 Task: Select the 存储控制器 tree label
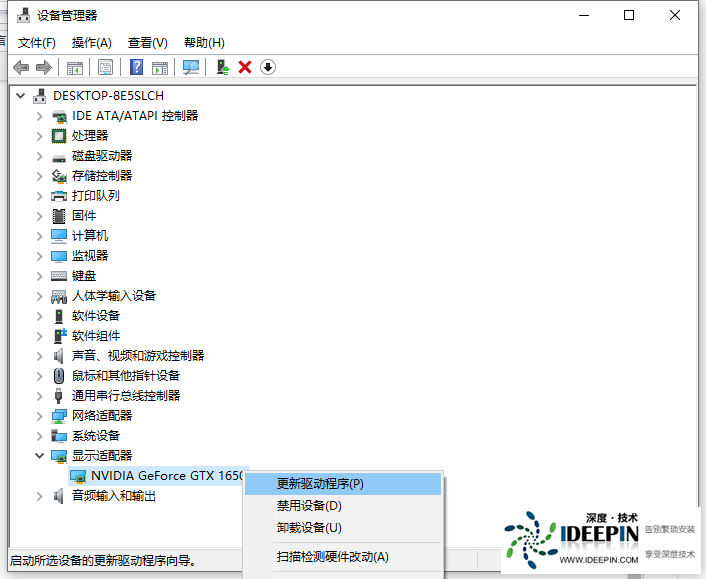click(x=102, y=176)
